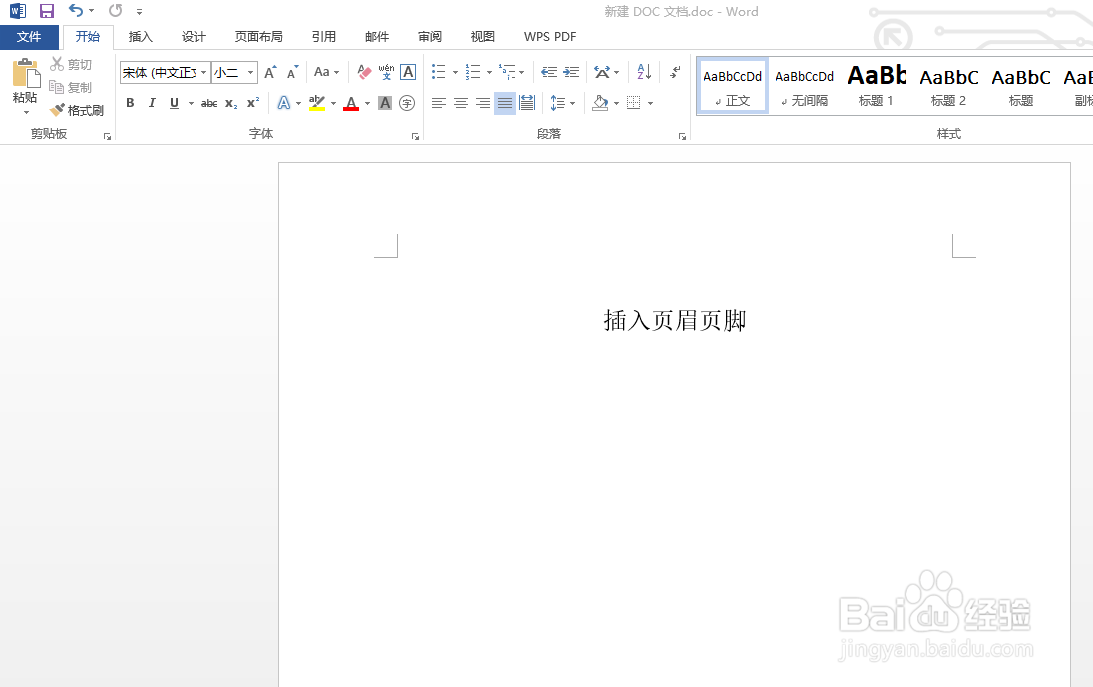Switch to the 引用 ribbon tab

323,37
